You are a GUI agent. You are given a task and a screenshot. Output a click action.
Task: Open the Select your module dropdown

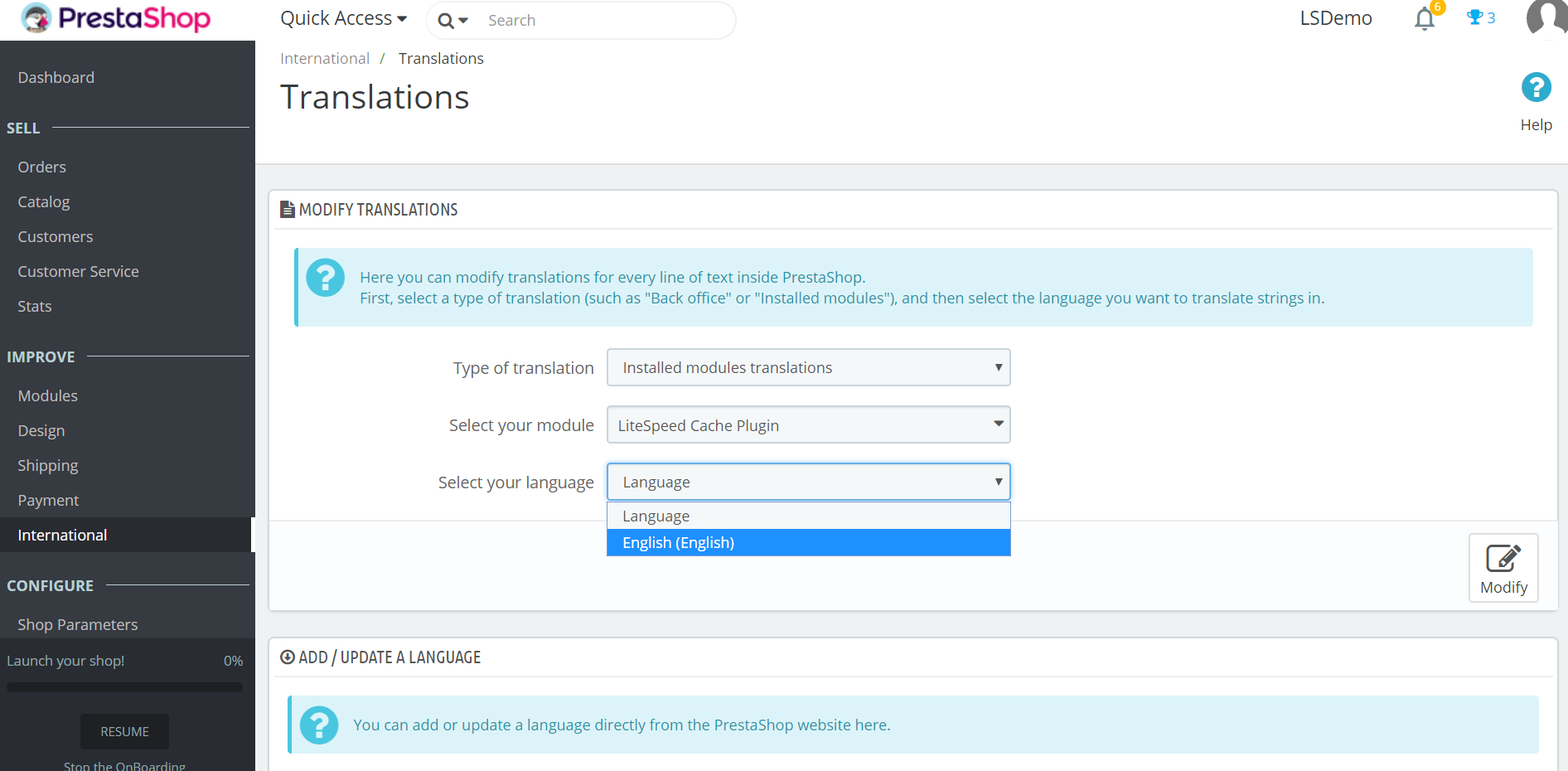(809, 424)
